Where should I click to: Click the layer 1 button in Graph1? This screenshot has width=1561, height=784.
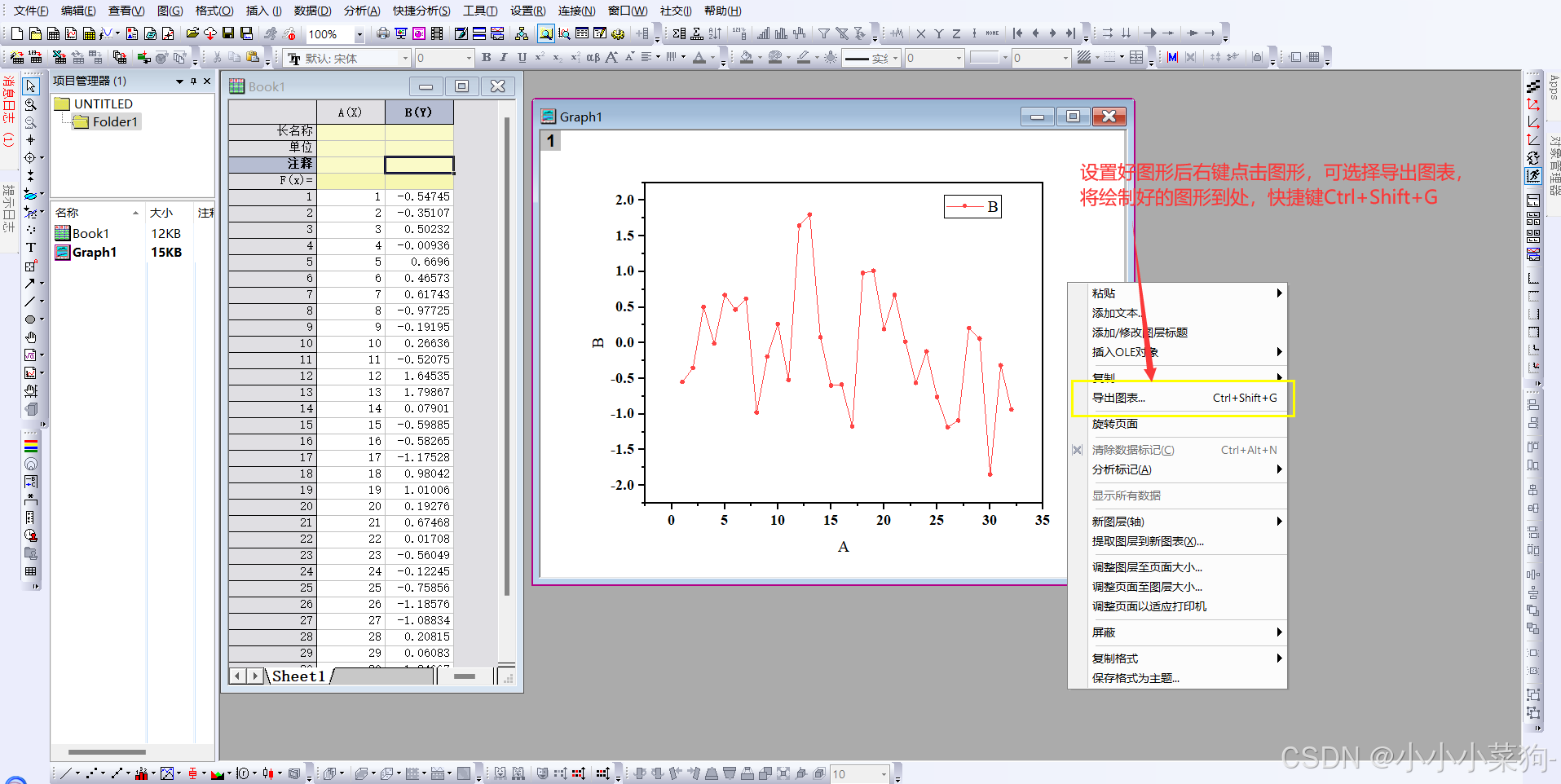[550, 141]
